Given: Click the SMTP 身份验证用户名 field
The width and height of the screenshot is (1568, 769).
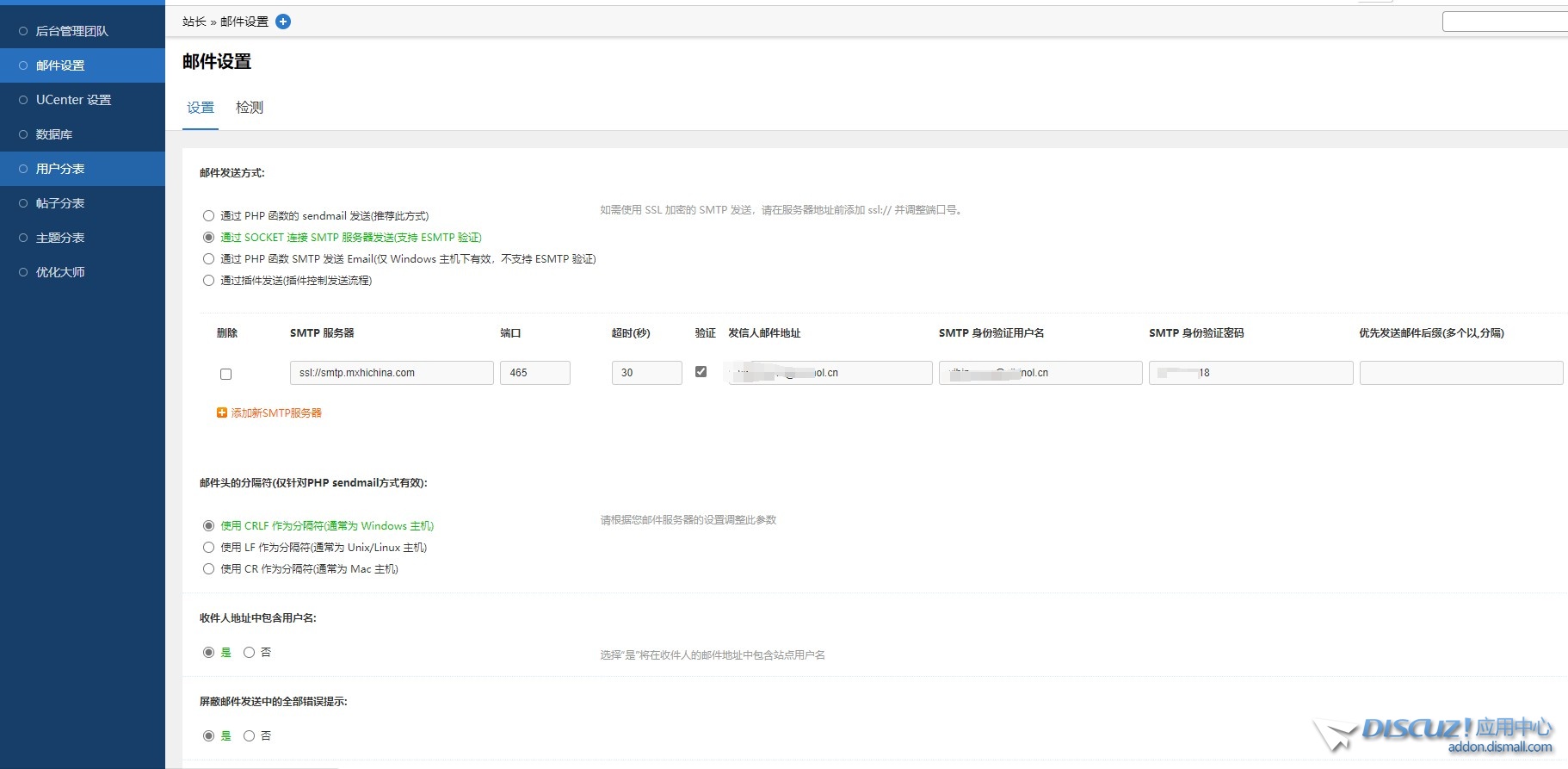Looking at the screenshot, I should [x=1040, y=373].
